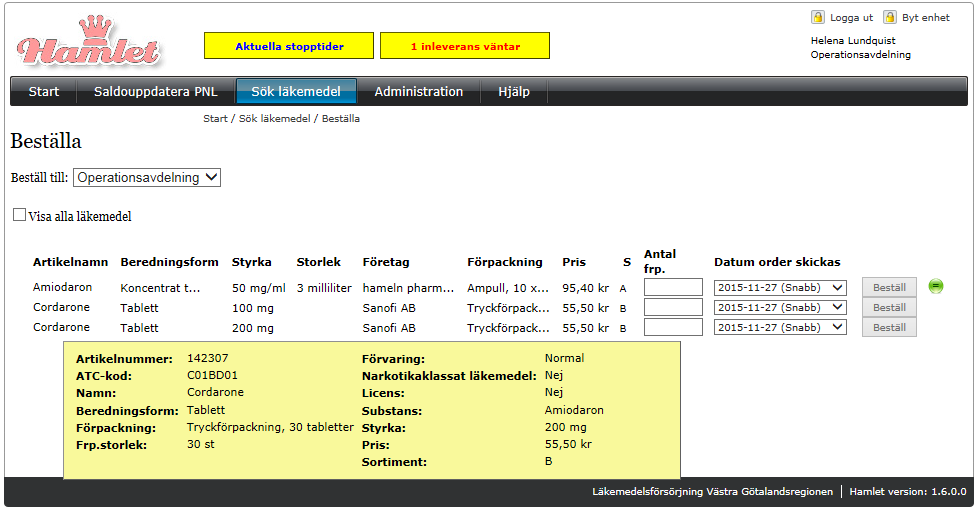Click the Helena Lundquist user name

tap(853, 40)
